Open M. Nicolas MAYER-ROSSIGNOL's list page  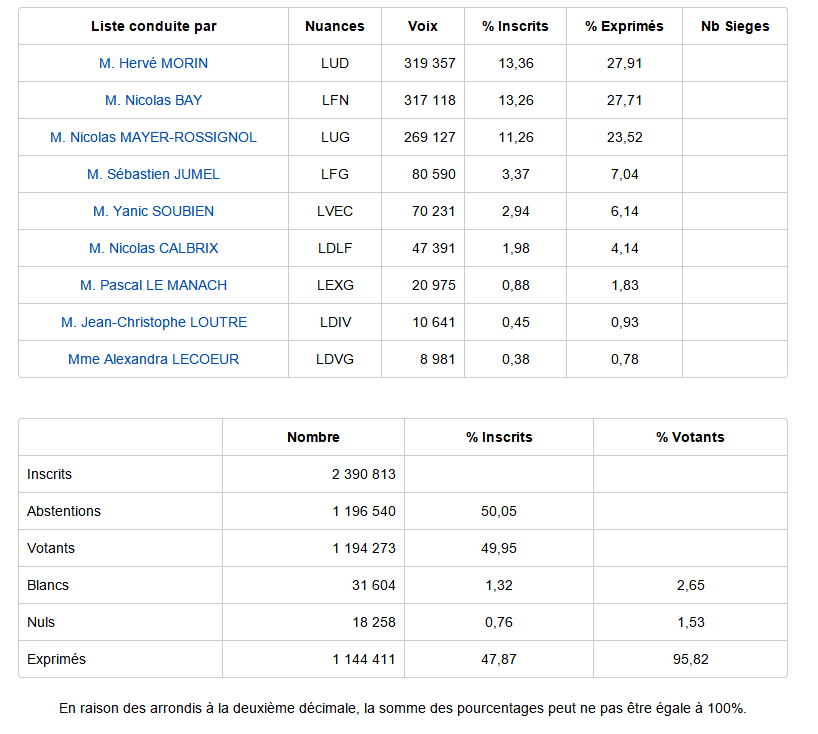tap(153, 137)
